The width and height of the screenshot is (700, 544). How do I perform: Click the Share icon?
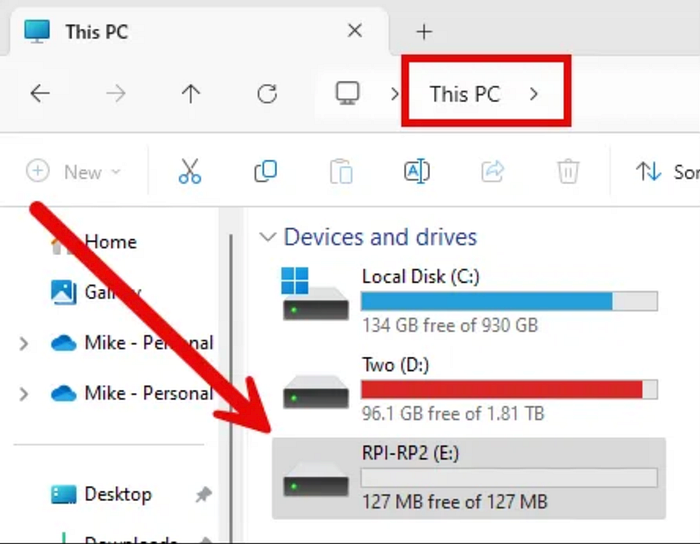click(493, 172)
